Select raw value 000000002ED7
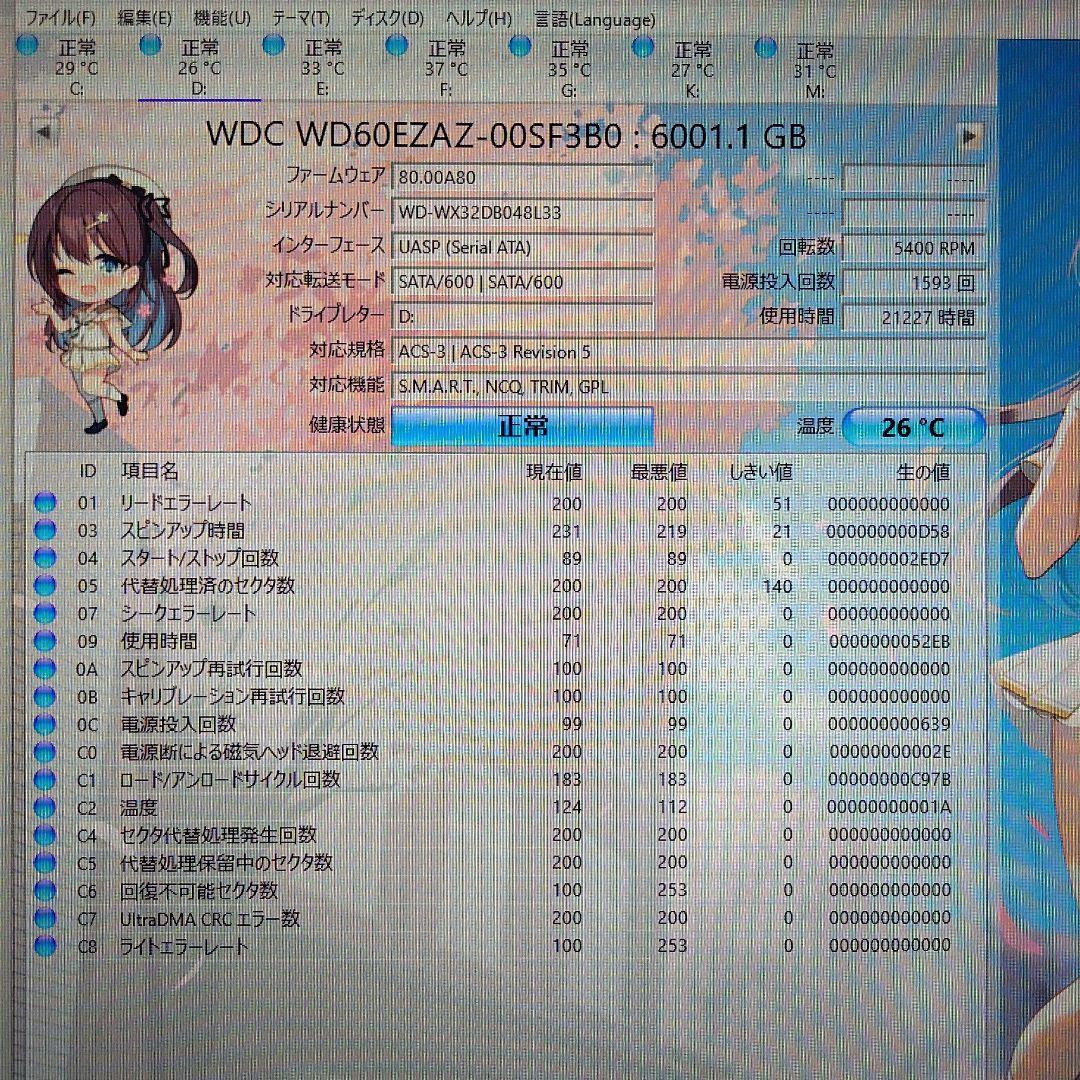 click(889, 559)
